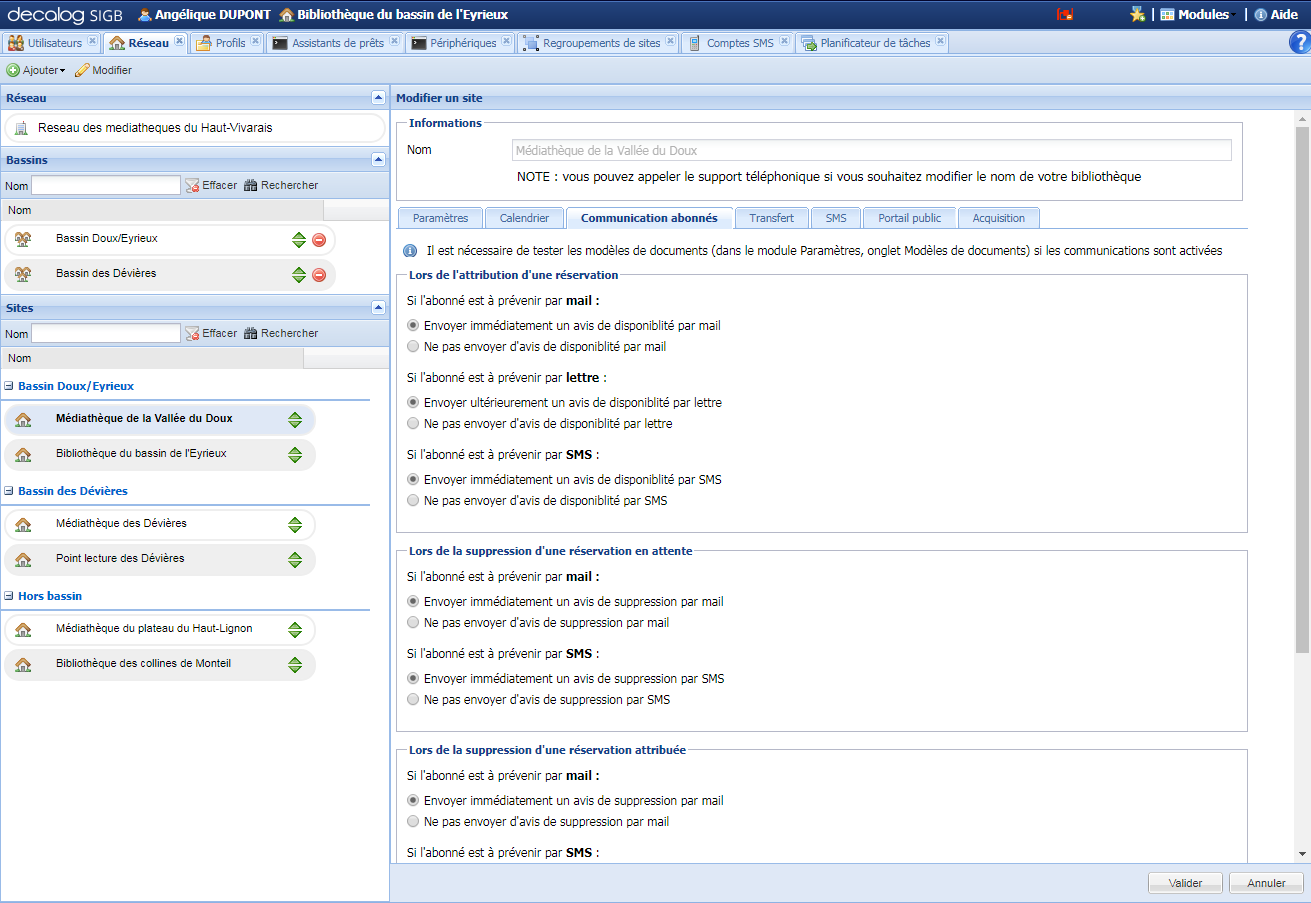
Task: Click reorder arrows for Médiathèque des Dévières
Action: click(x=295, y=525)
